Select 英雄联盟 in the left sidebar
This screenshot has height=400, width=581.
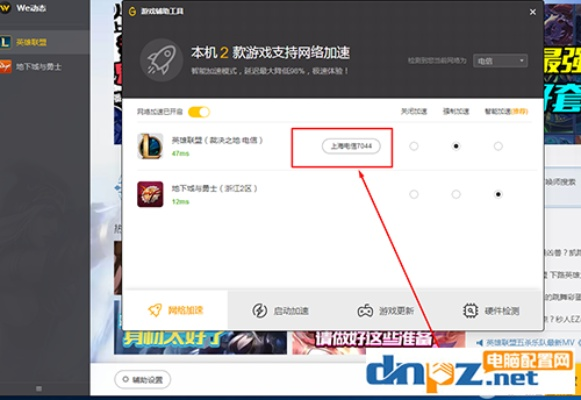point(44,42)
